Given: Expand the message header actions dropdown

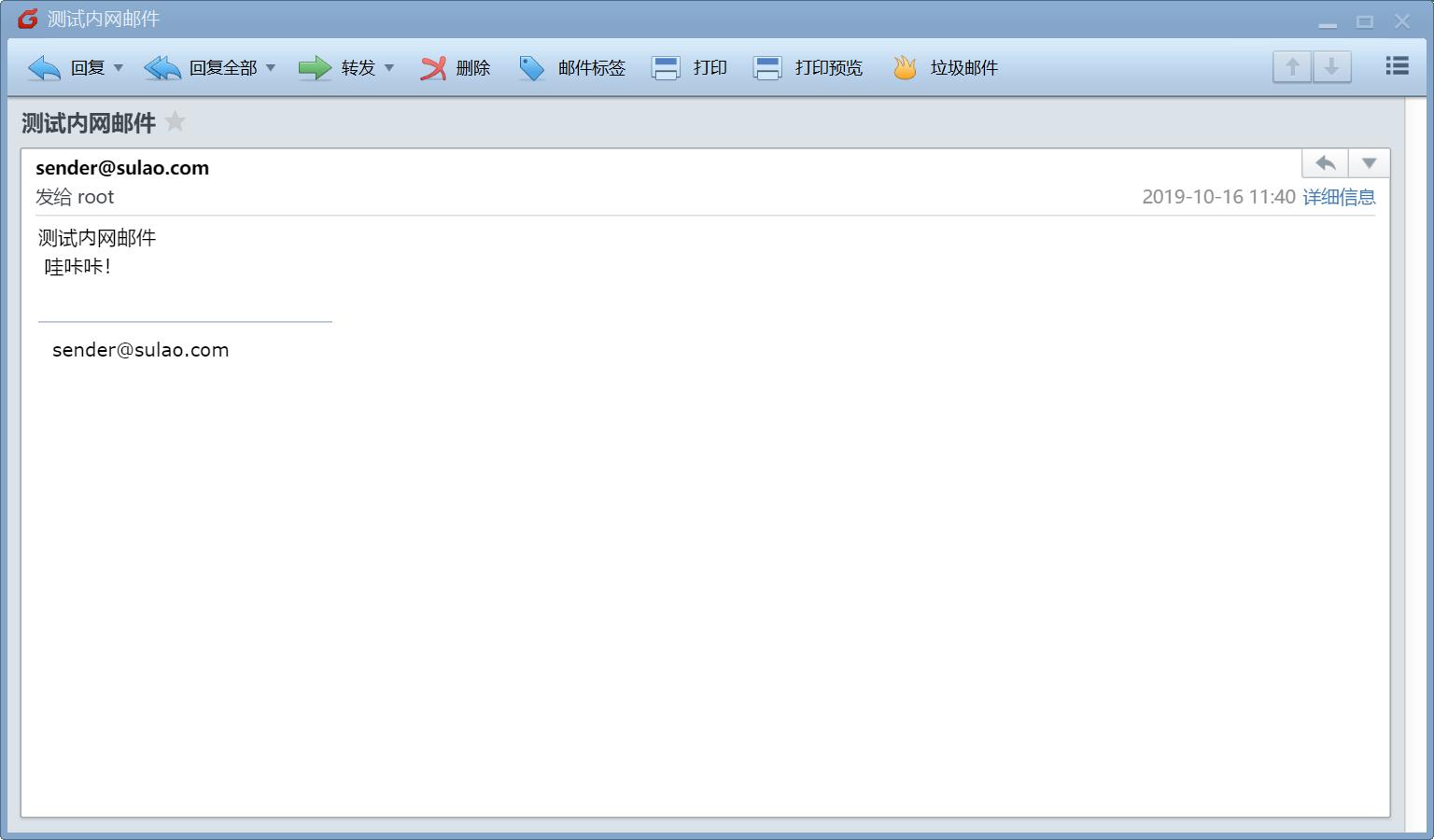Looking at the screenshot, I should point(1370,163).
